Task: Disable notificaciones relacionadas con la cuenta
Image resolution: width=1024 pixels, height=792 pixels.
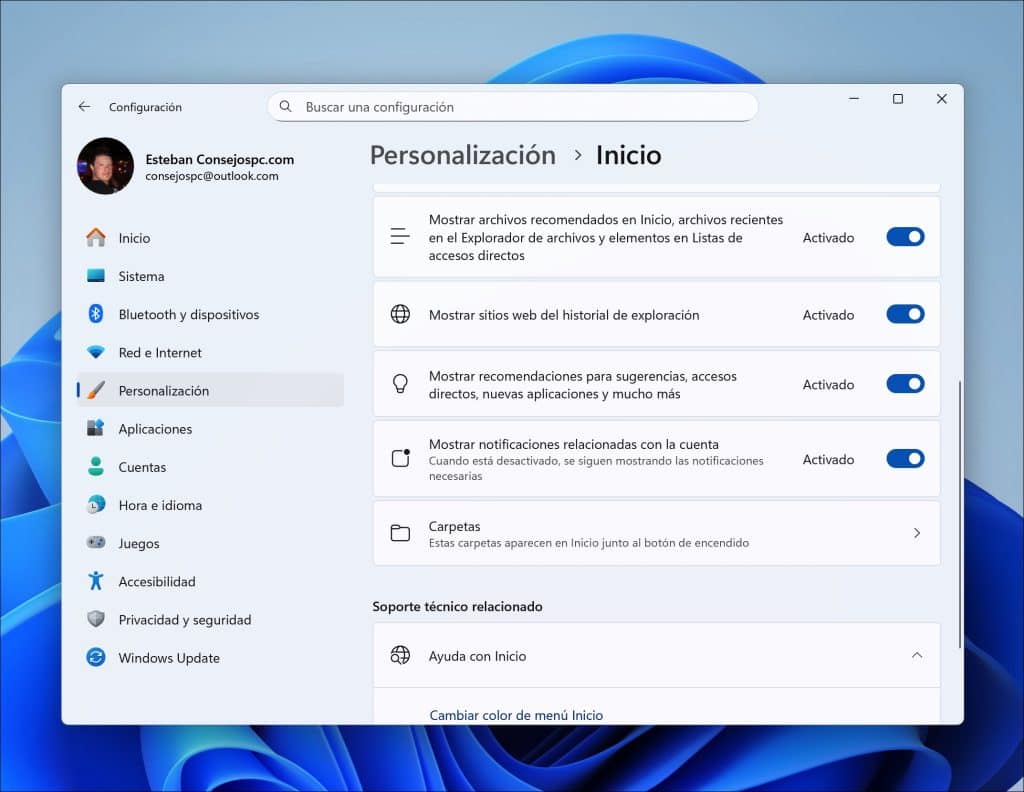Action: coord(904,458)
